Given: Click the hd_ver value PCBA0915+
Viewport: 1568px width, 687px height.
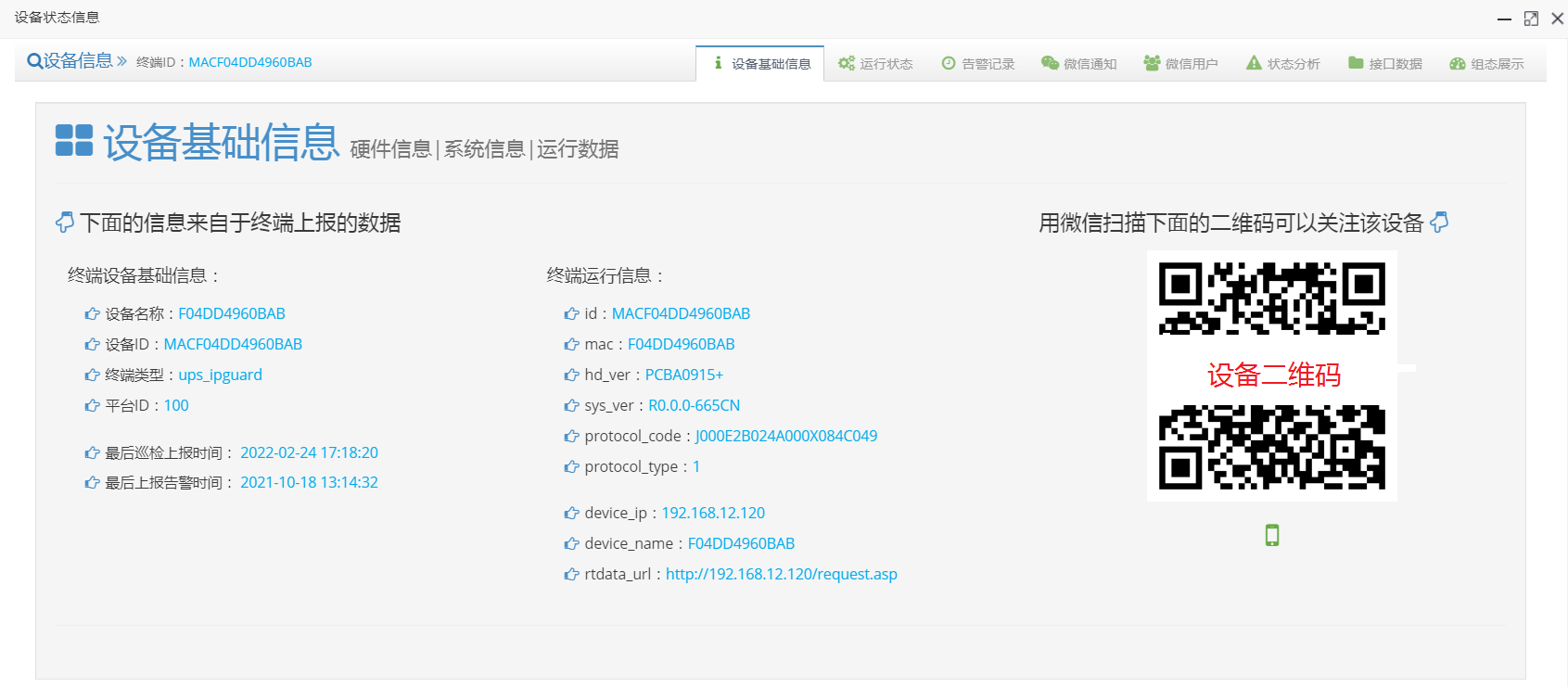Looking at the screenshot, I should [x=684, y=375].
